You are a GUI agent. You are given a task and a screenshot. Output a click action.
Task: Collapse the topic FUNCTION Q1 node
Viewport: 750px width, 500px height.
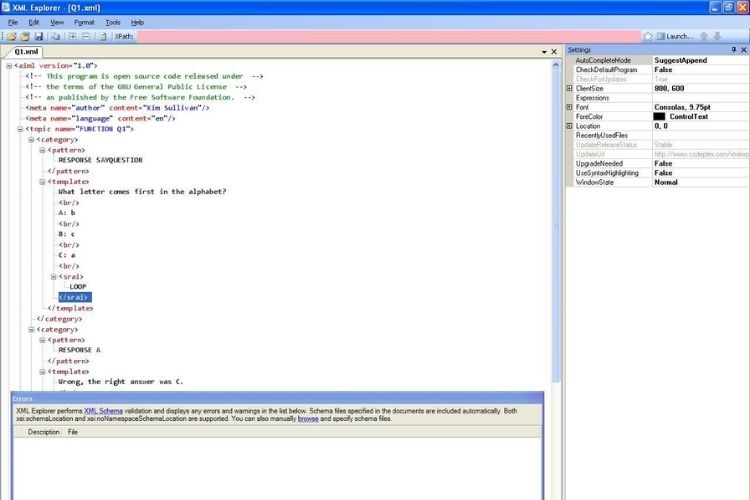pyautogui.click(x=20, y=129)
